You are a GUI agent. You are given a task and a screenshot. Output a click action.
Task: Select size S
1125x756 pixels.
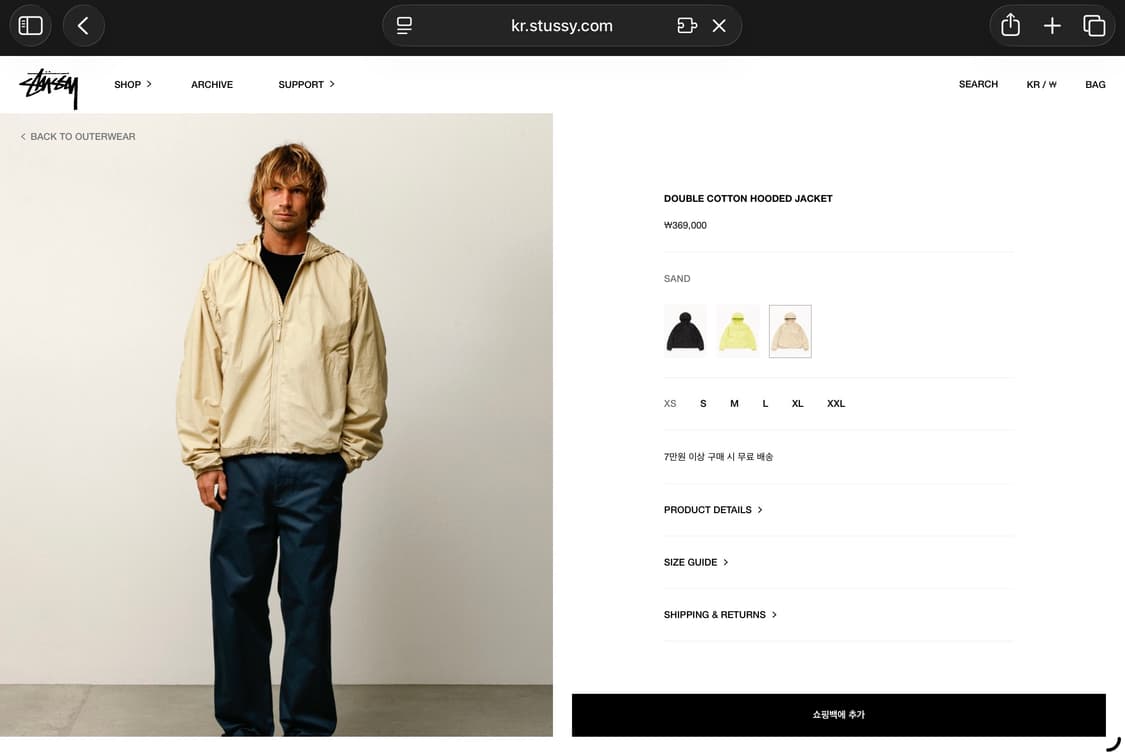coord(703,404)
